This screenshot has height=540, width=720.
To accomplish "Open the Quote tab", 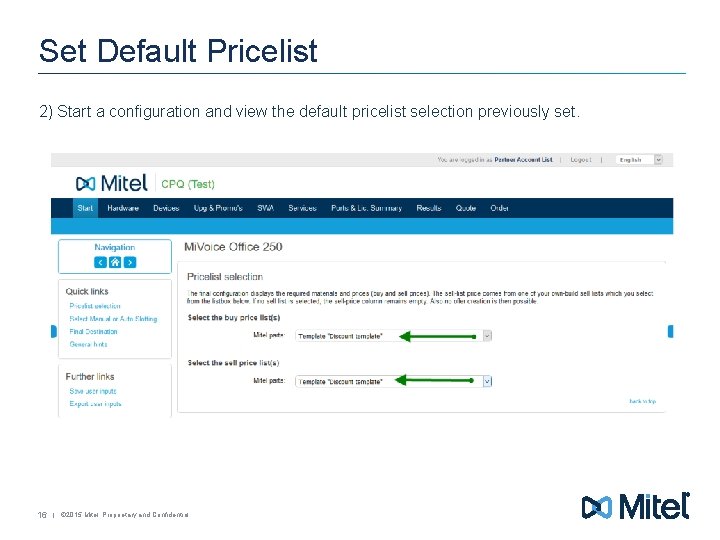I will click(466, 208).
